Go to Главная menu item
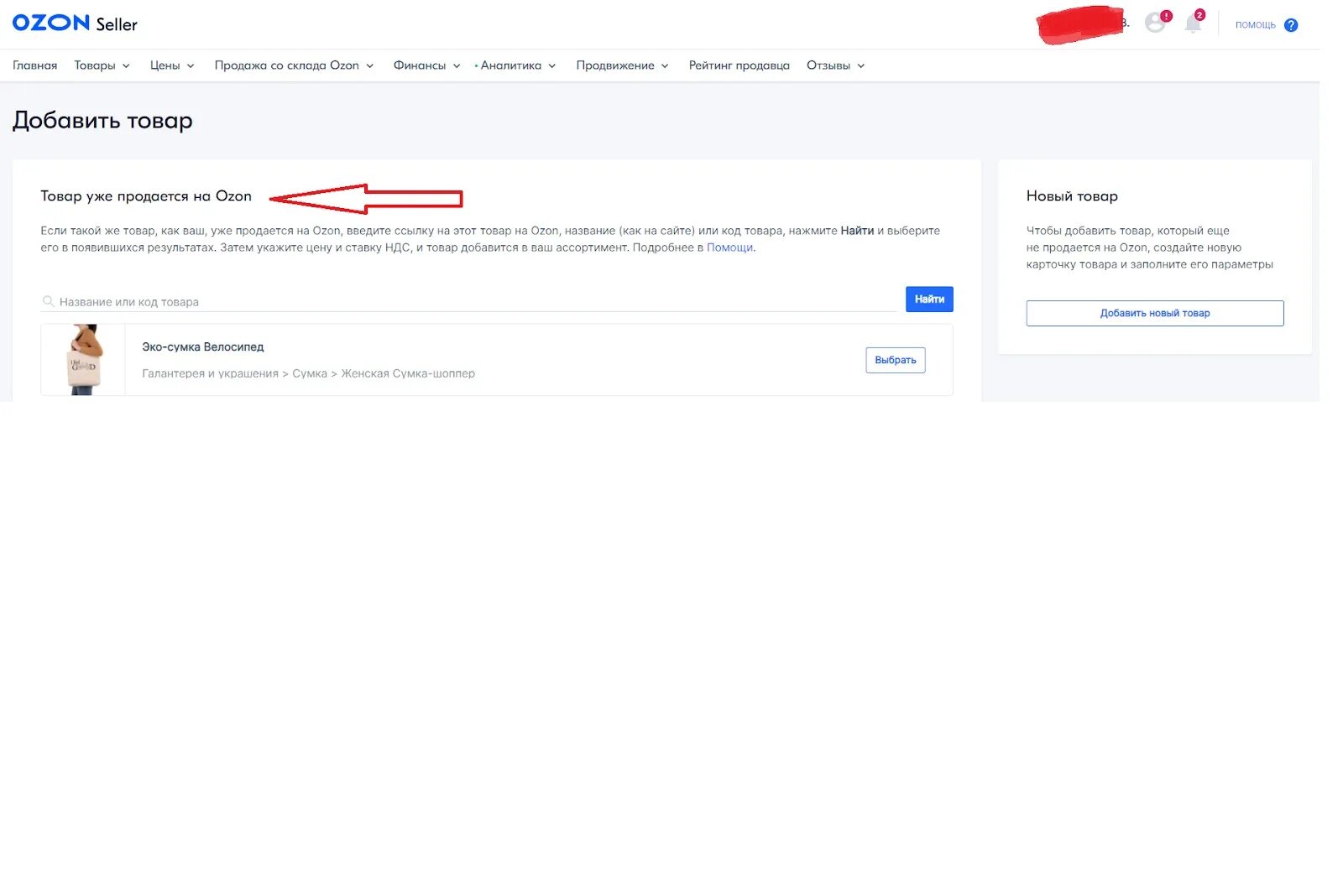The width and height of the screenshot is (1343, 896). click(x=35, y=65)
